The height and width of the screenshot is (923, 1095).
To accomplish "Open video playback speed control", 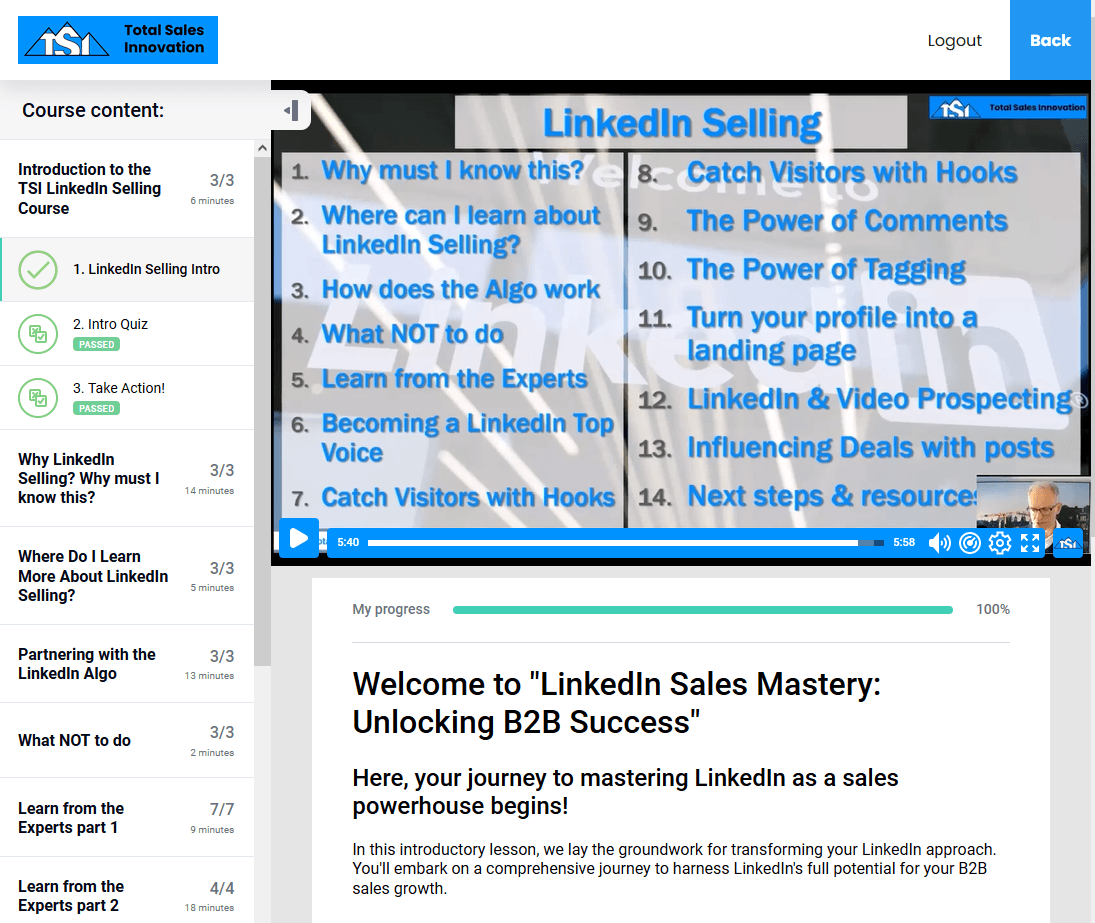I will pyautogui.click(x=970, y=542).
